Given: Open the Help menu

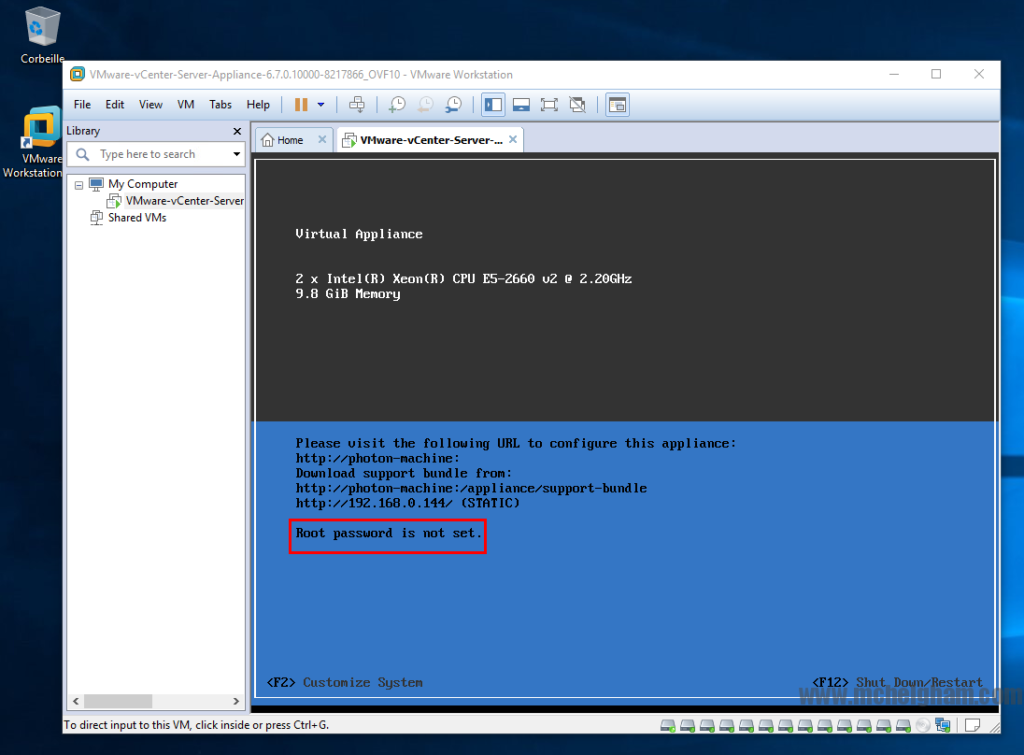Looking at the screenshot, I should click(x=258, y=104).
